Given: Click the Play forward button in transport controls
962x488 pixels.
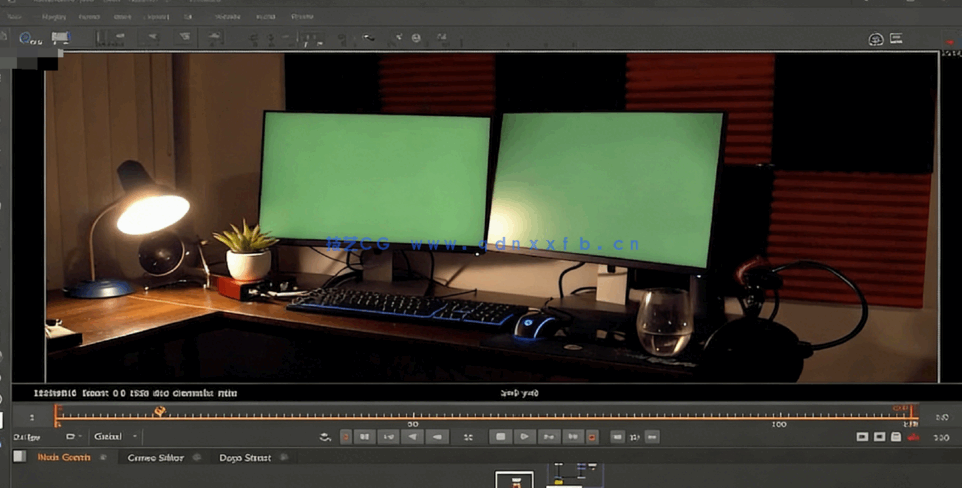Looking at the screenshot, I should coord(525,437).
